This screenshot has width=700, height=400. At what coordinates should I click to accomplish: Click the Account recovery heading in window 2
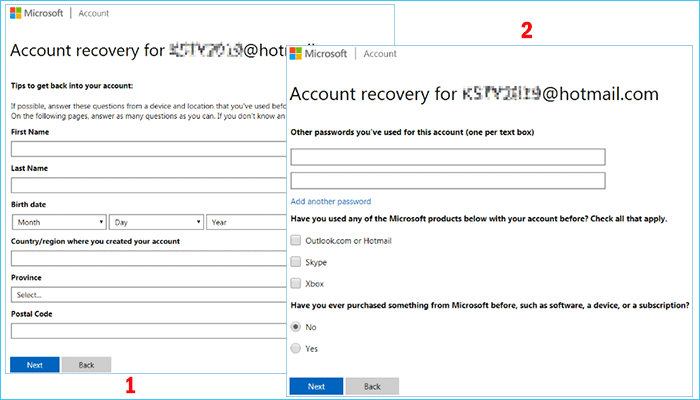click(x=474, y=94)
